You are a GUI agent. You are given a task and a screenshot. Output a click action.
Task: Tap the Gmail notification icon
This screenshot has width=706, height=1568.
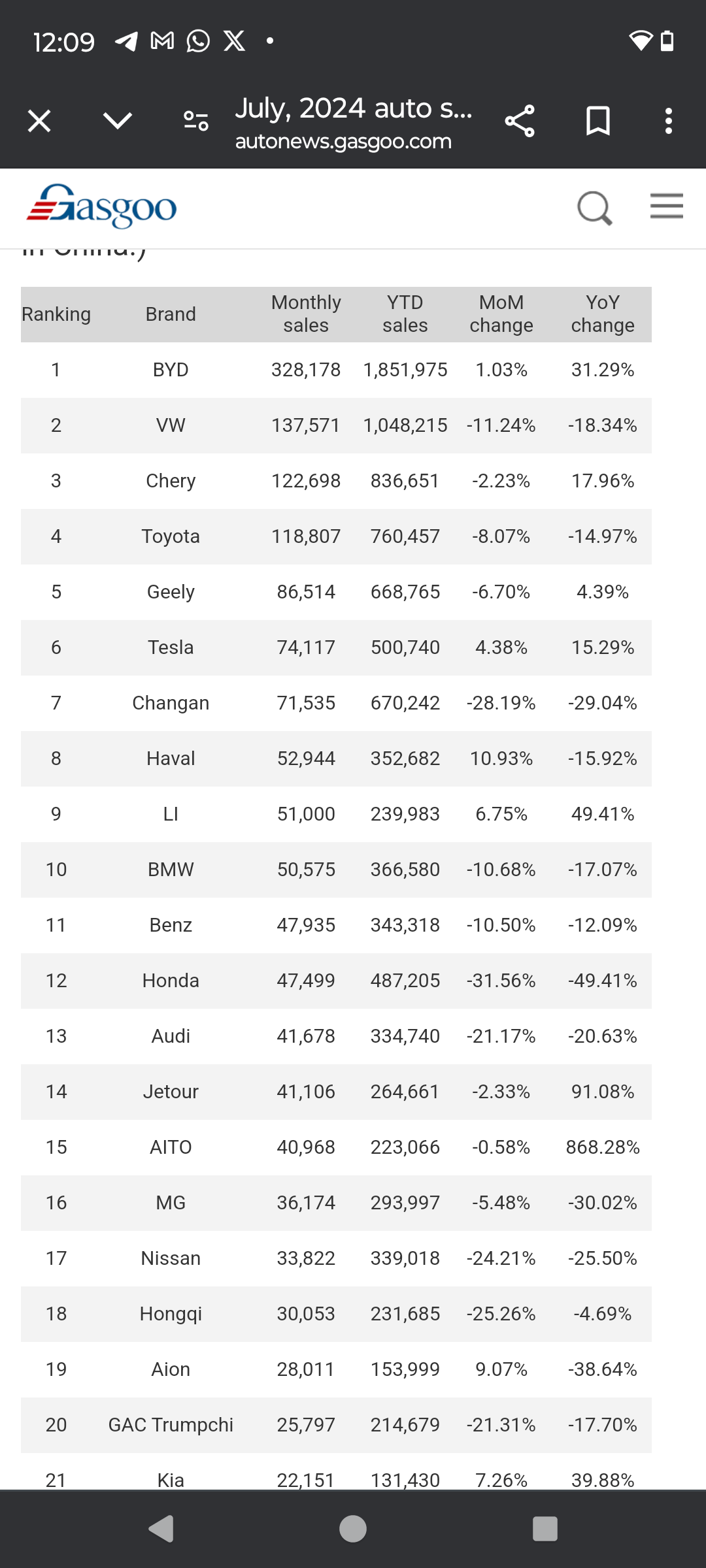click(162, 41)
